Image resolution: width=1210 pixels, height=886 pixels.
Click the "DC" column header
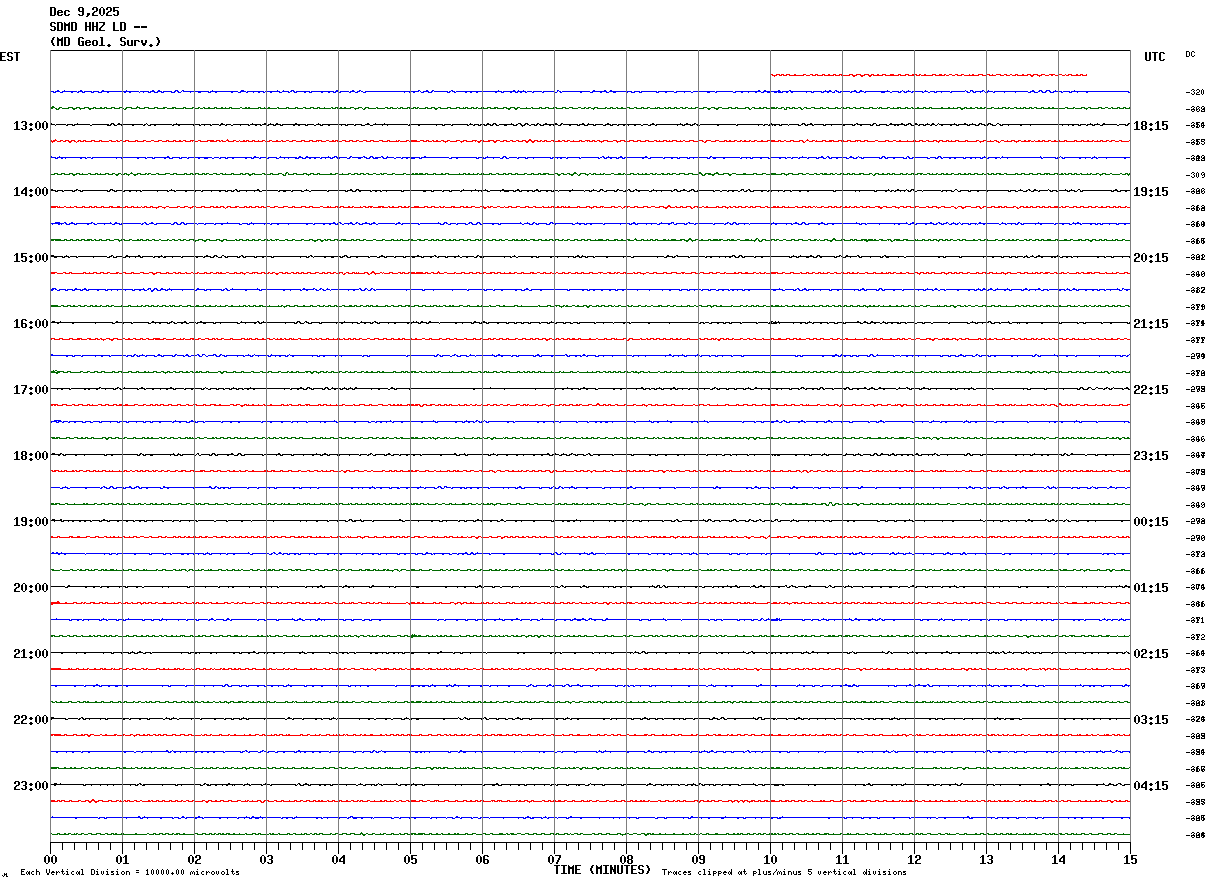pos(1190,54)
